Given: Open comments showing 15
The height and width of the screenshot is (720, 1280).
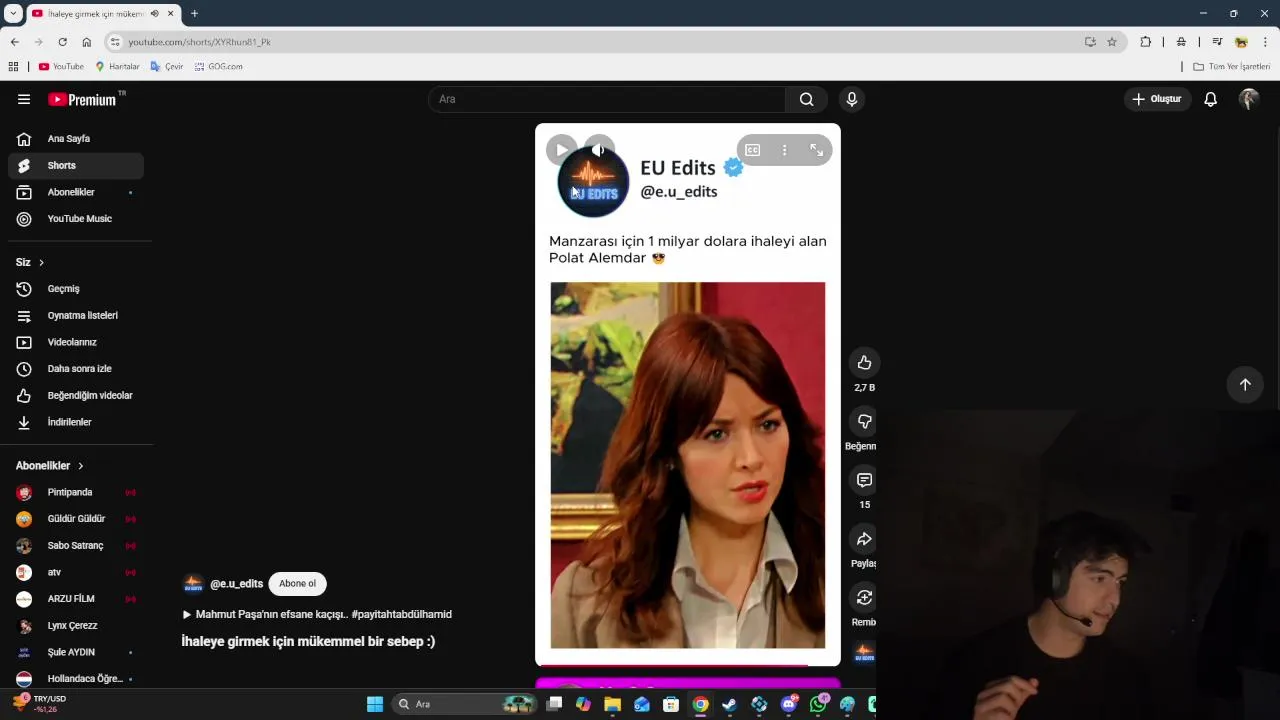Looking at the screenshot, I should (864, 480).
